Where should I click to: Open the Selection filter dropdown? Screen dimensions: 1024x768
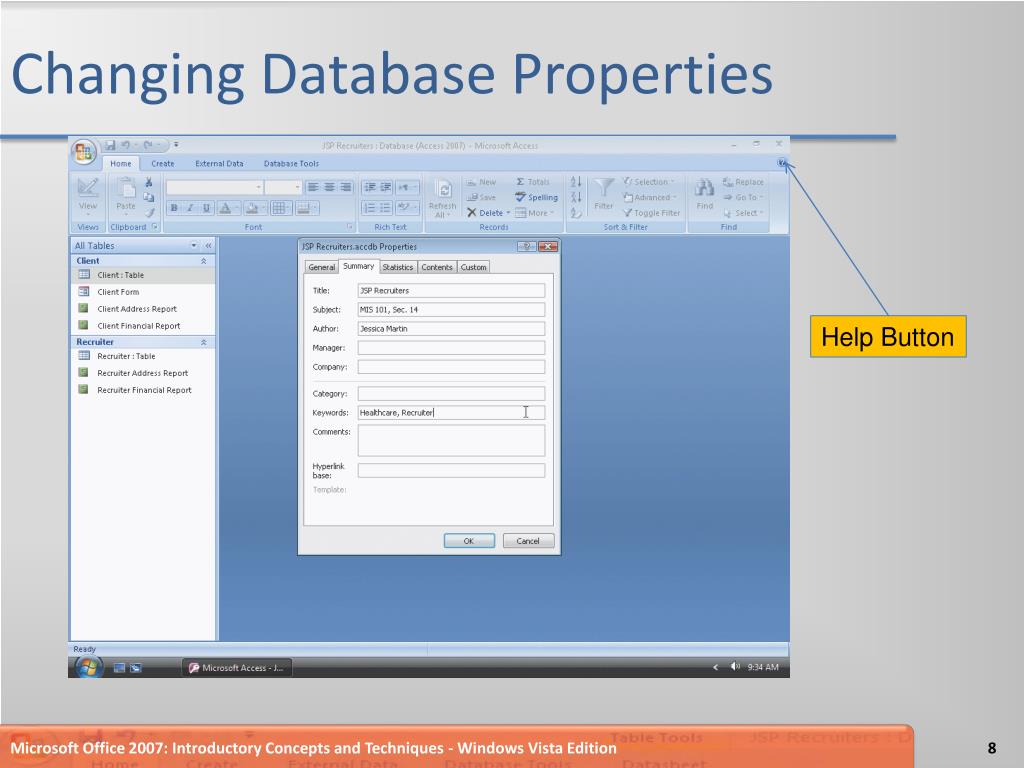coord(648,182)
